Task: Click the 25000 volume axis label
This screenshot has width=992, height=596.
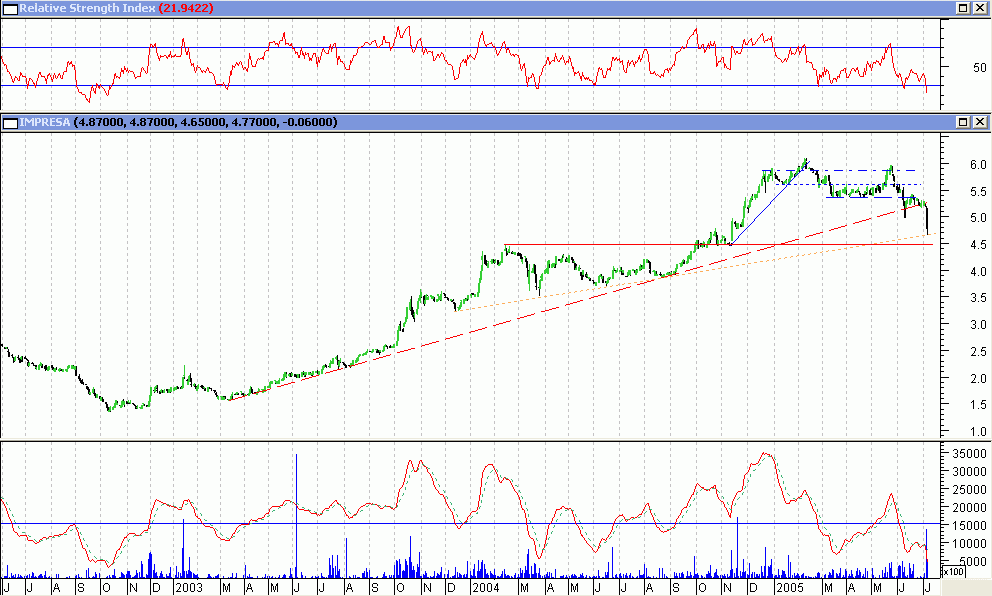Action: (969, 490)
